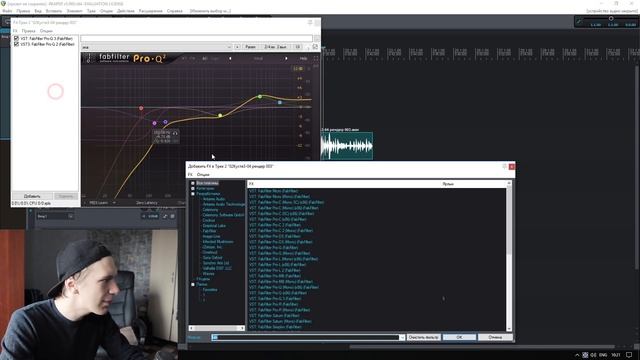Expand the Все плагины tree node

pos(193,183)
